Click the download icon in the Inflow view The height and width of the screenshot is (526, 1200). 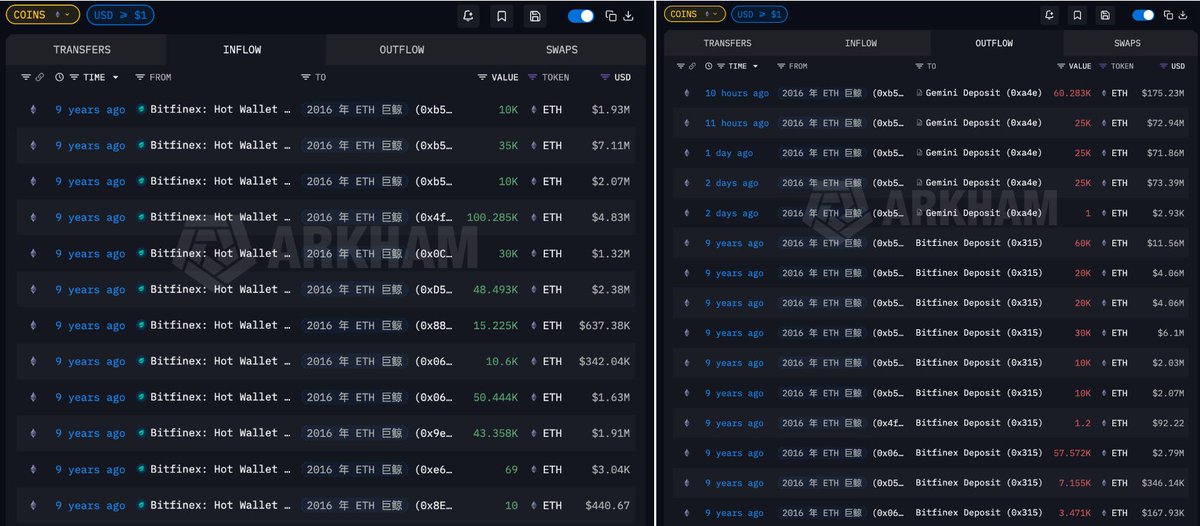[628, 16]
